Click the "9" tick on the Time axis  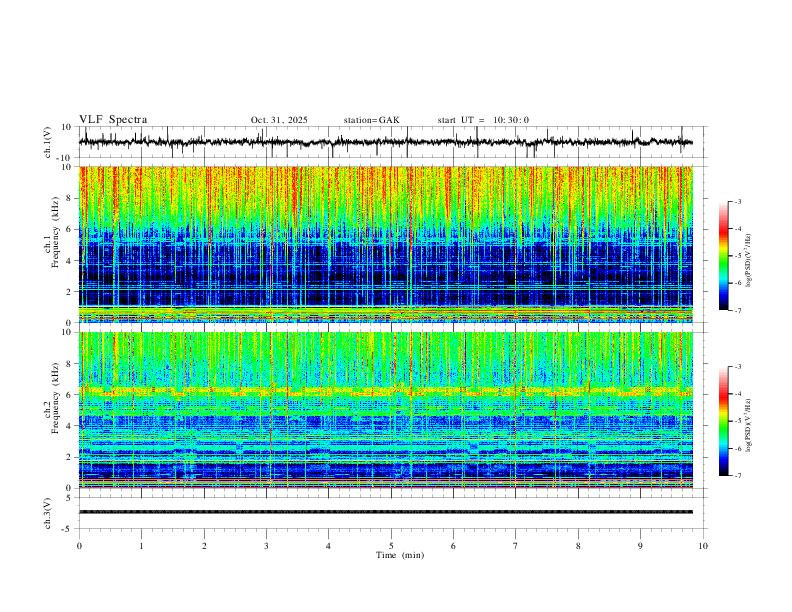click(x=640, y=546)
